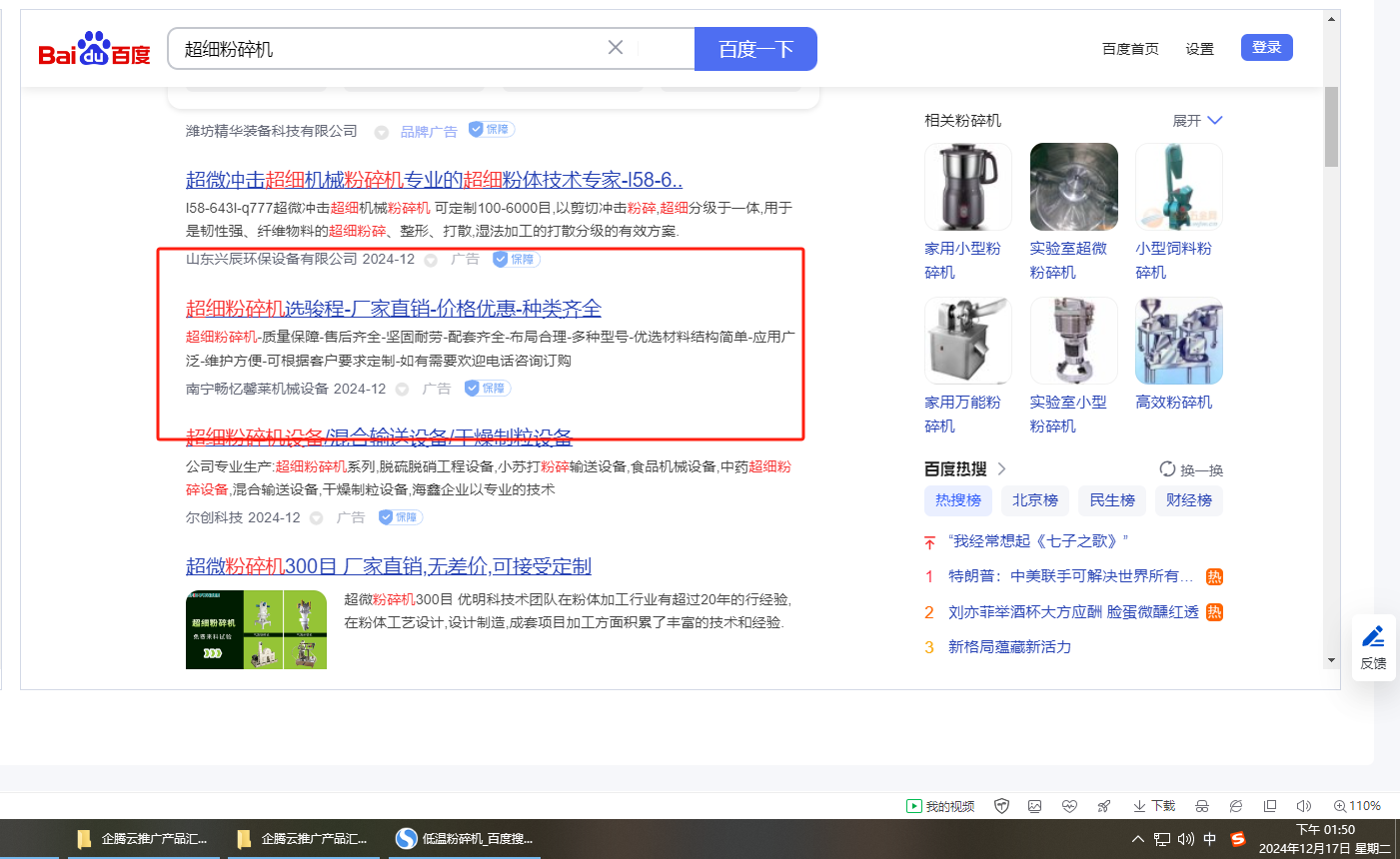1400x859 pixels.
Task: Open dropdown arrow next to 山东兴辰环保设备有限公司 2024-12
Action: 431,260
